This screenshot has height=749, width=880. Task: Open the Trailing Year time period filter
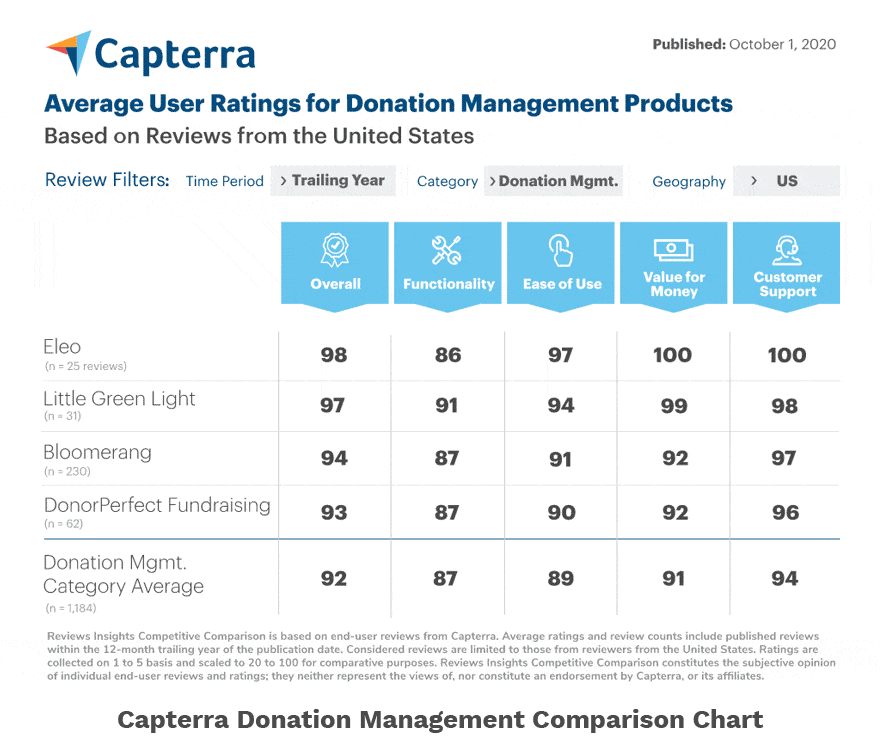tap(333, 181)
